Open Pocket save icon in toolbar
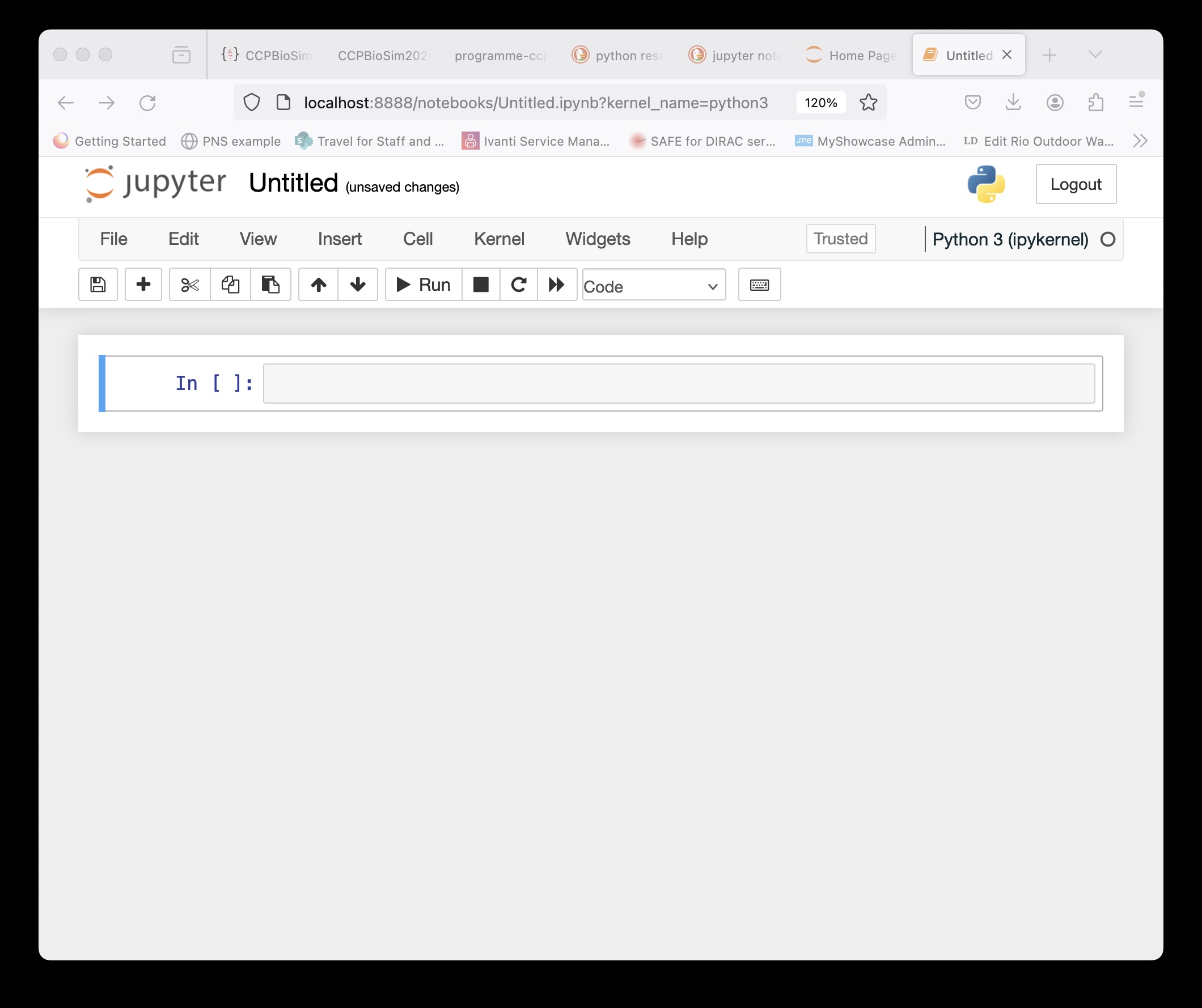 (972, 103)
